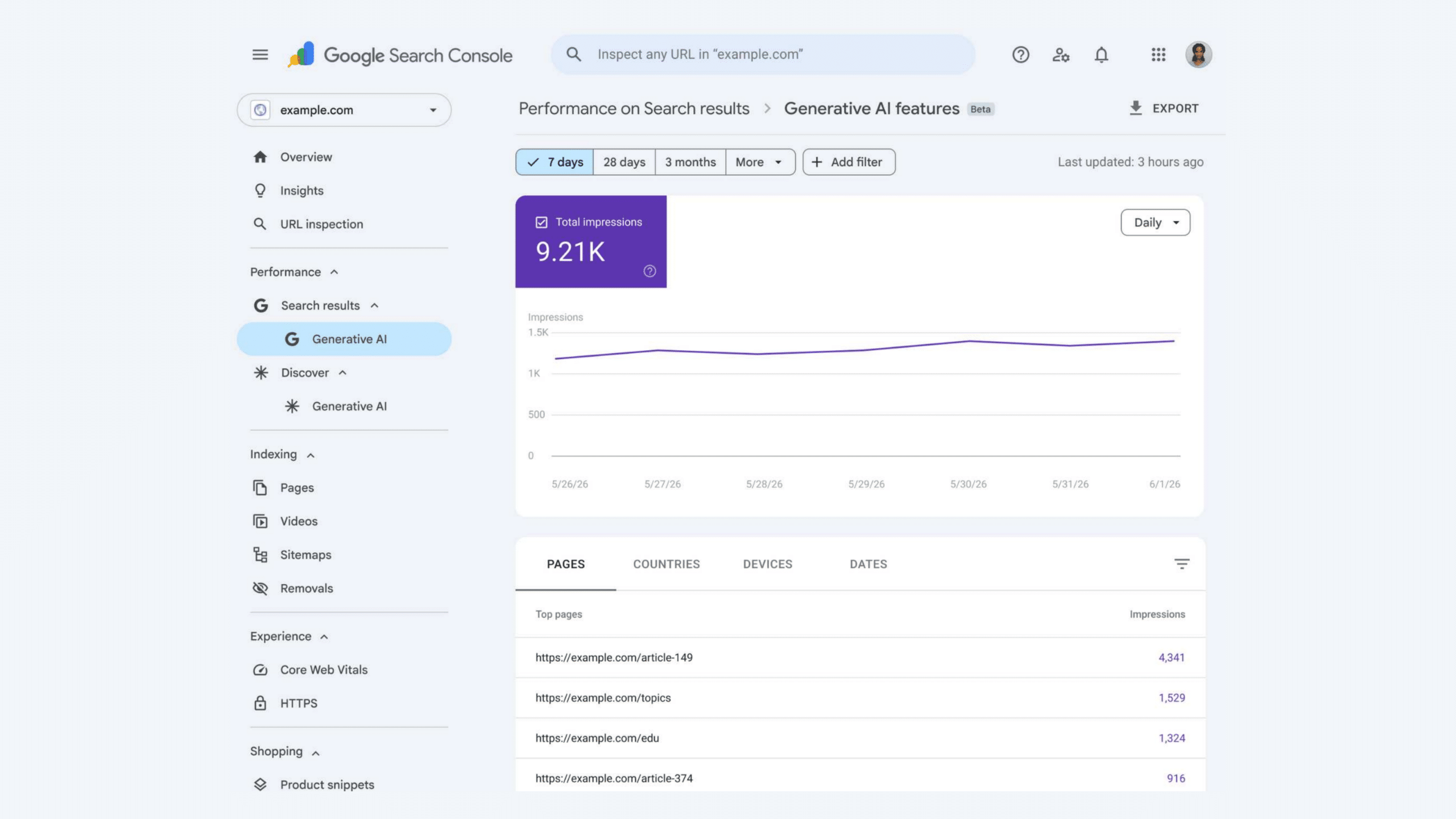
Task: Click the Discover asterisk icon
Action: point(261,373)
